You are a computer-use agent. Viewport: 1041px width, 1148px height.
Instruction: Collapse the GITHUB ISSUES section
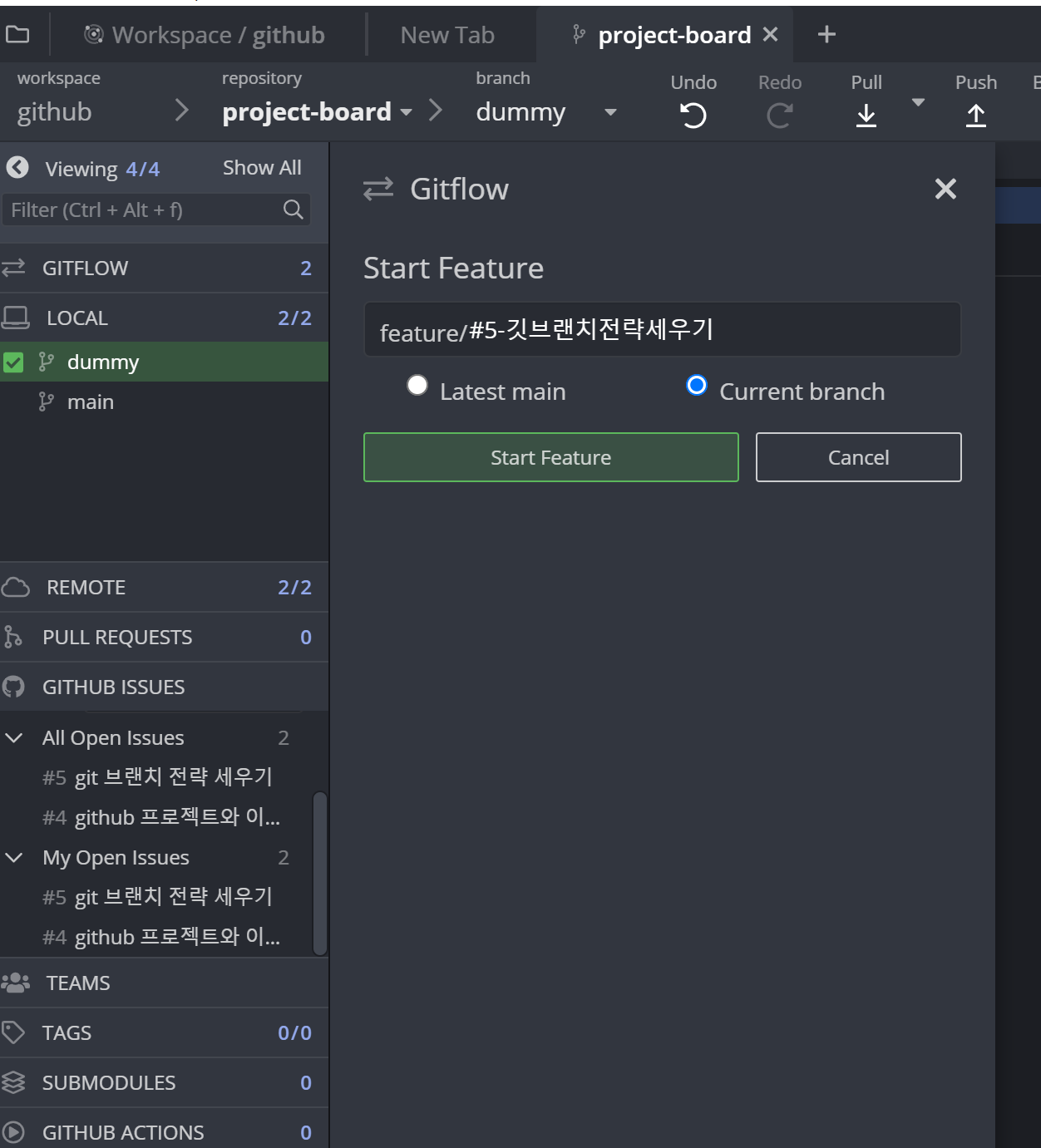(x=164, y=687)
